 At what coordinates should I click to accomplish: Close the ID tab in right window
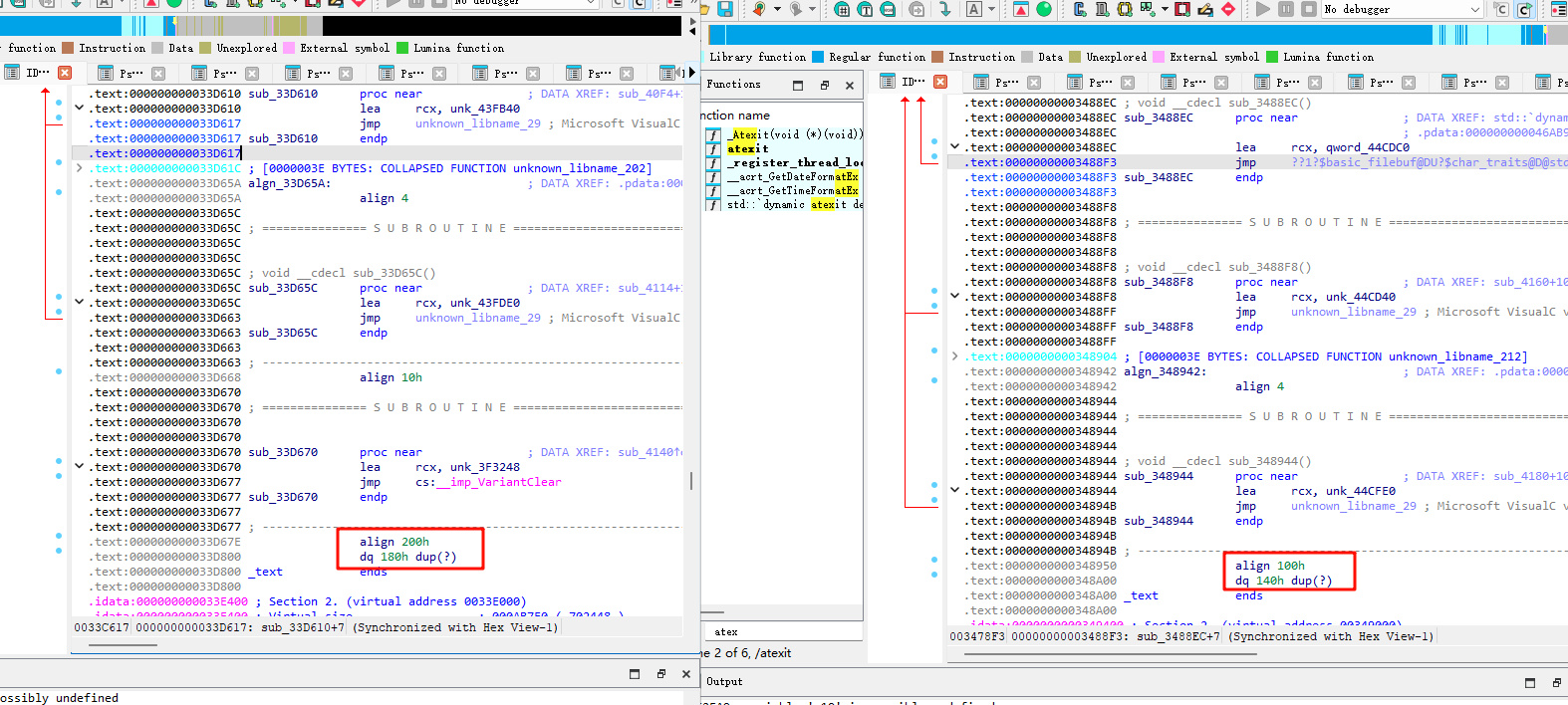940,82
